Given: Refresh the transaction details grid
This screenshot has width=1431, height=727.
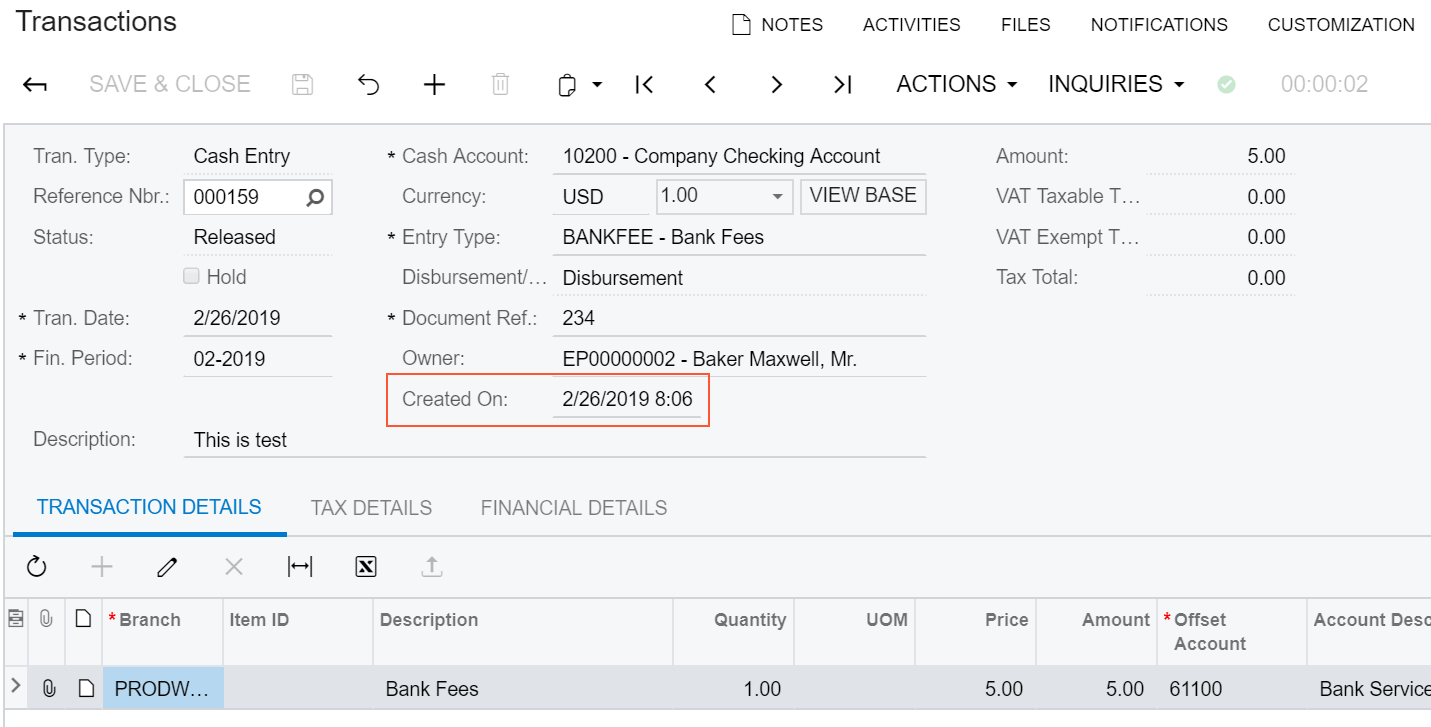Looking at the screenshot, I should pyautogui.click(x=37, y=567).
